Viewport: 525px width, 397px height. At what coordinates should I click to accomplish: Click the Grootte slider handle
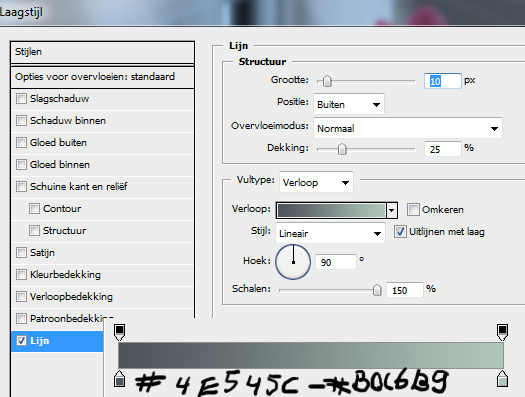(x=327, y=81)
